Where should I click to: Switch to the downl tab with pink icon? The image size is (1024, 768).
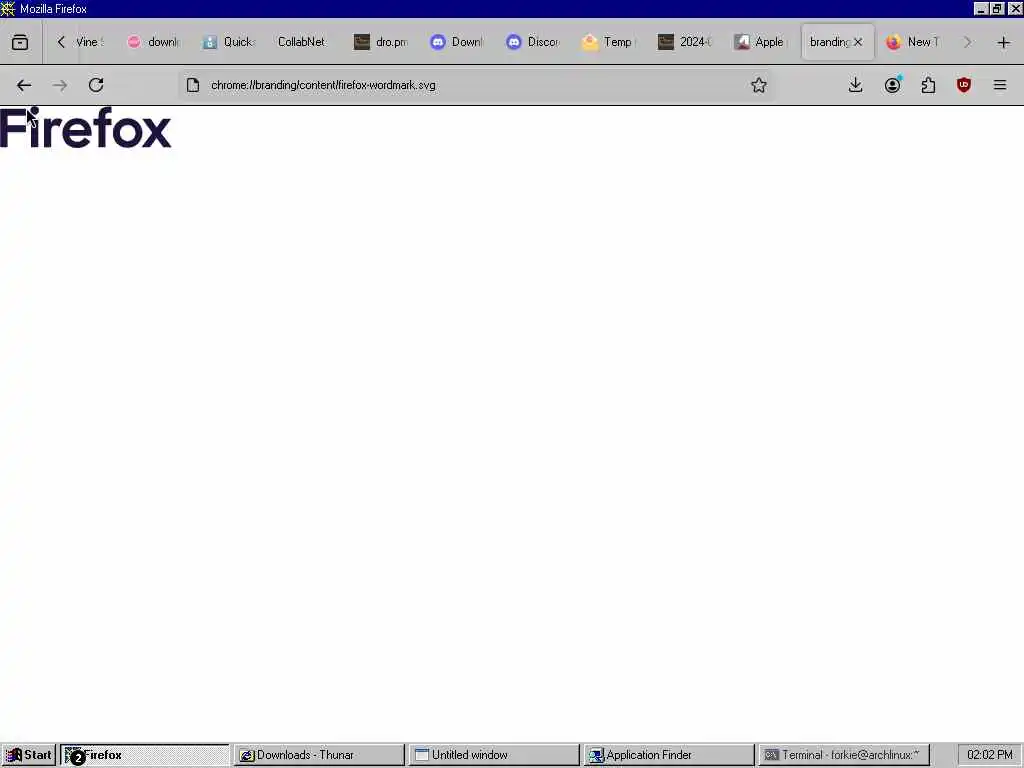[153, 42]
